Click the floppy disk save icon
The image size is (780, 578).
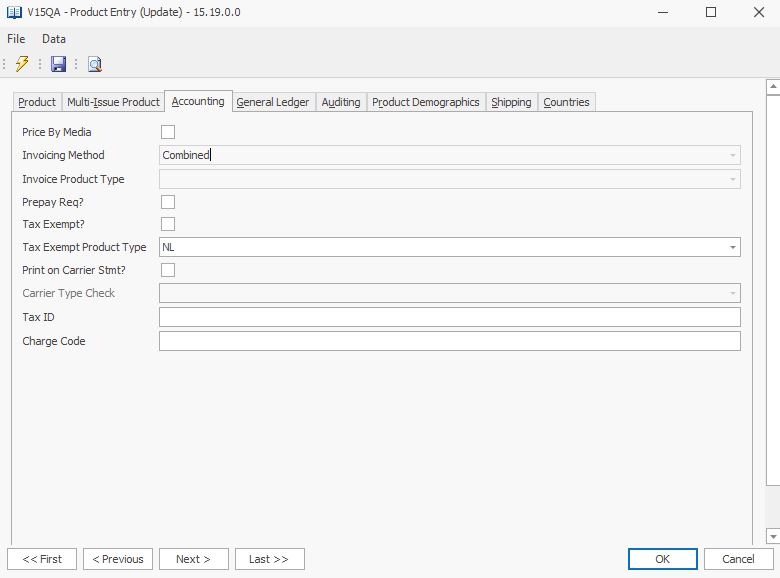coord(58,64)
